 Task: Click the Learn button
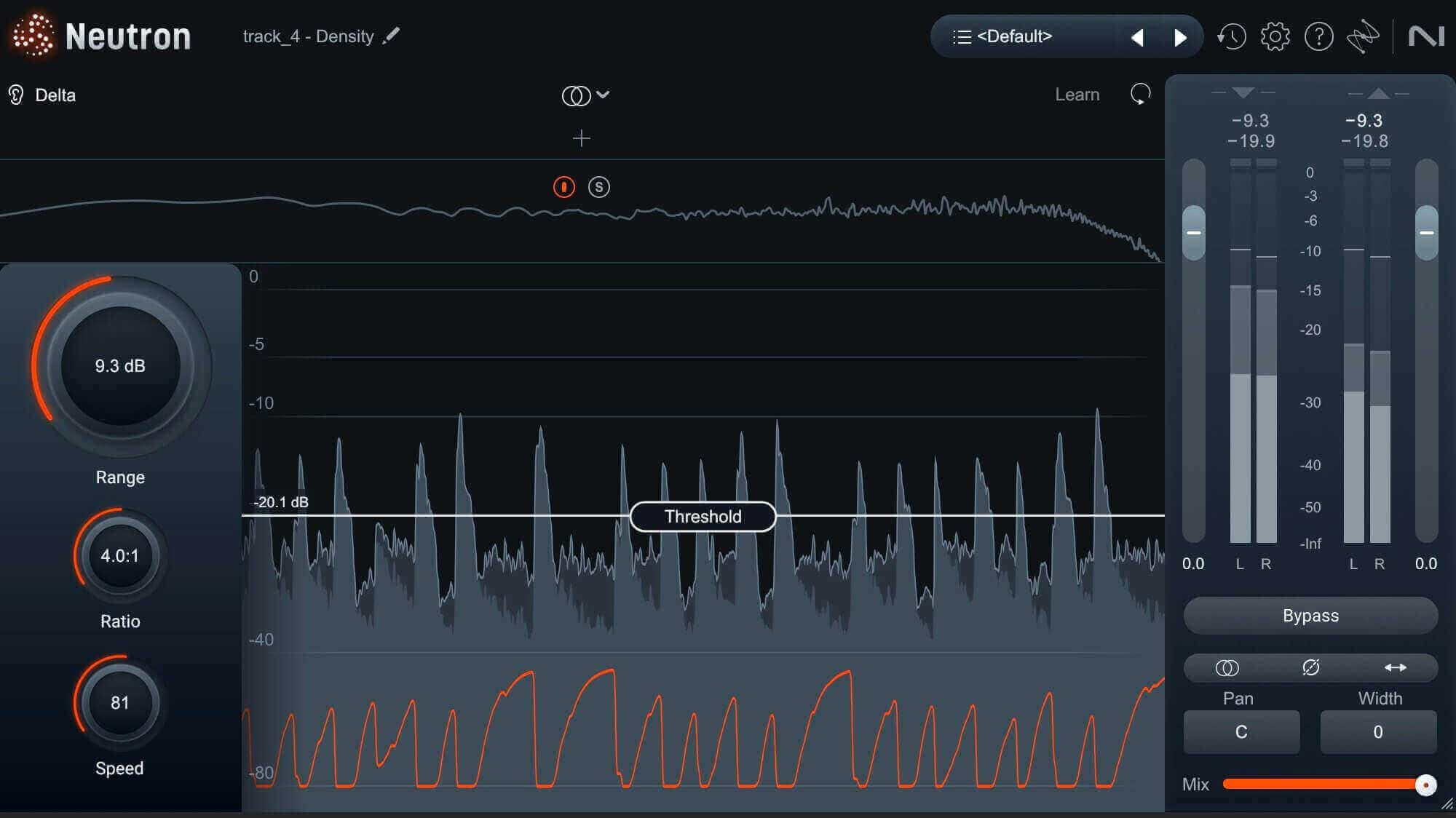click(1077, 95)
